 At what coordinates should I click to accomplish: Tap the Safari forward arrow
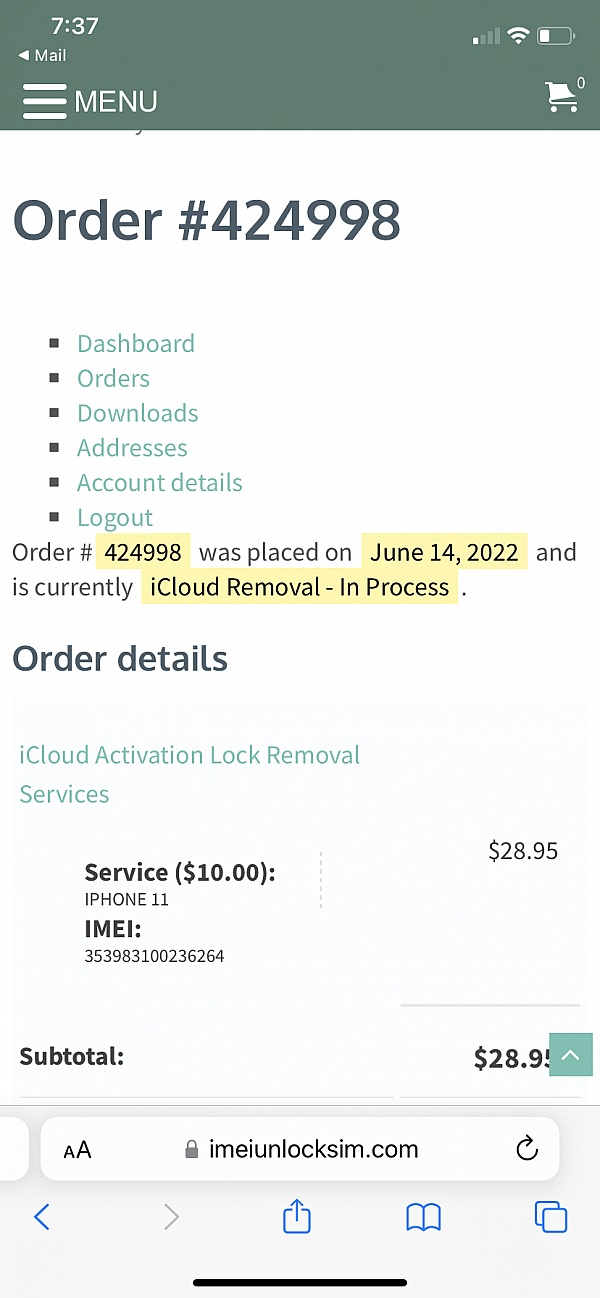171,1217
